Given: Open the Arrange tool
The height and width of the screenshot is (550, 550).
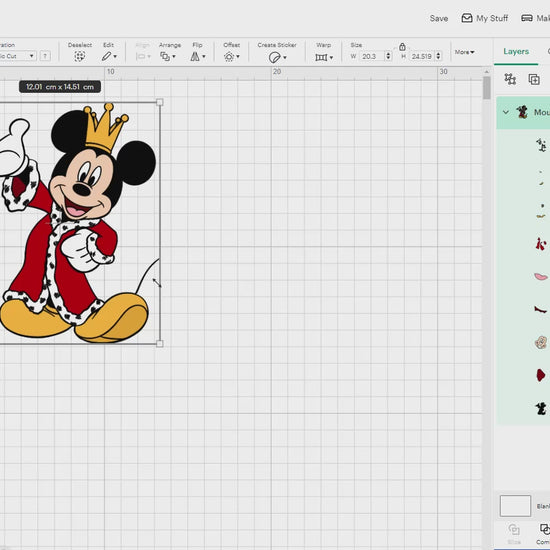Looking at the screenshot, I should click(165, 56).
